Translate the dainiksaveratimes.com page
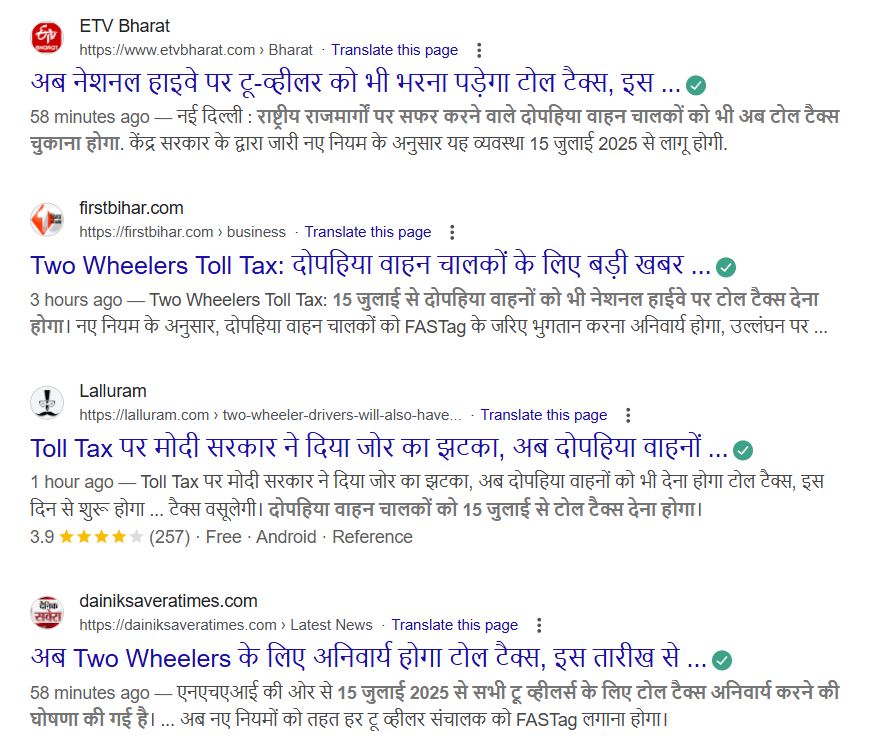 pyautogui.click(x=454, y=625)
